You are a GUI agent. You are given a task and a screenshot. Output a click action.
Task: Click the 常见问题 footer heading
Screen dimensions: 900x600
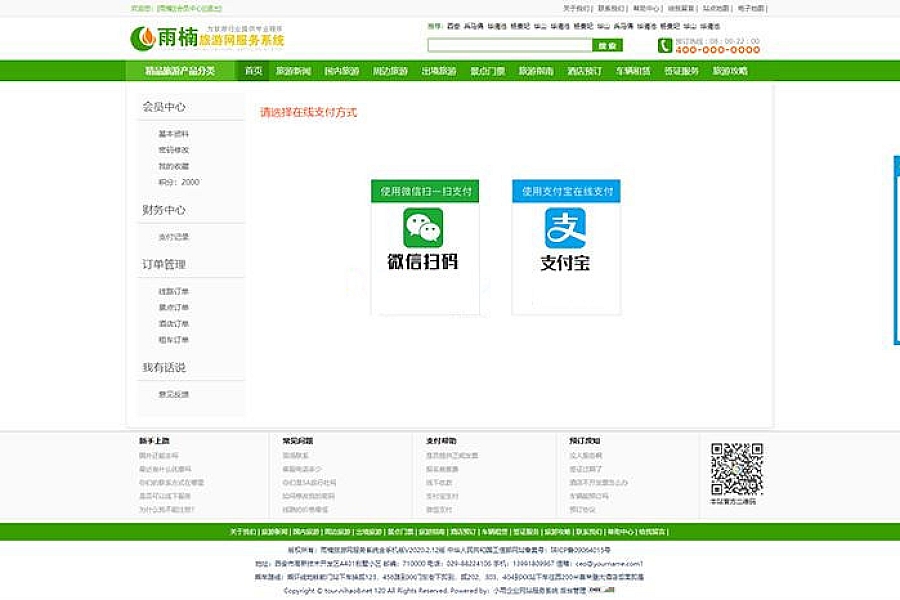pos(297,441)
